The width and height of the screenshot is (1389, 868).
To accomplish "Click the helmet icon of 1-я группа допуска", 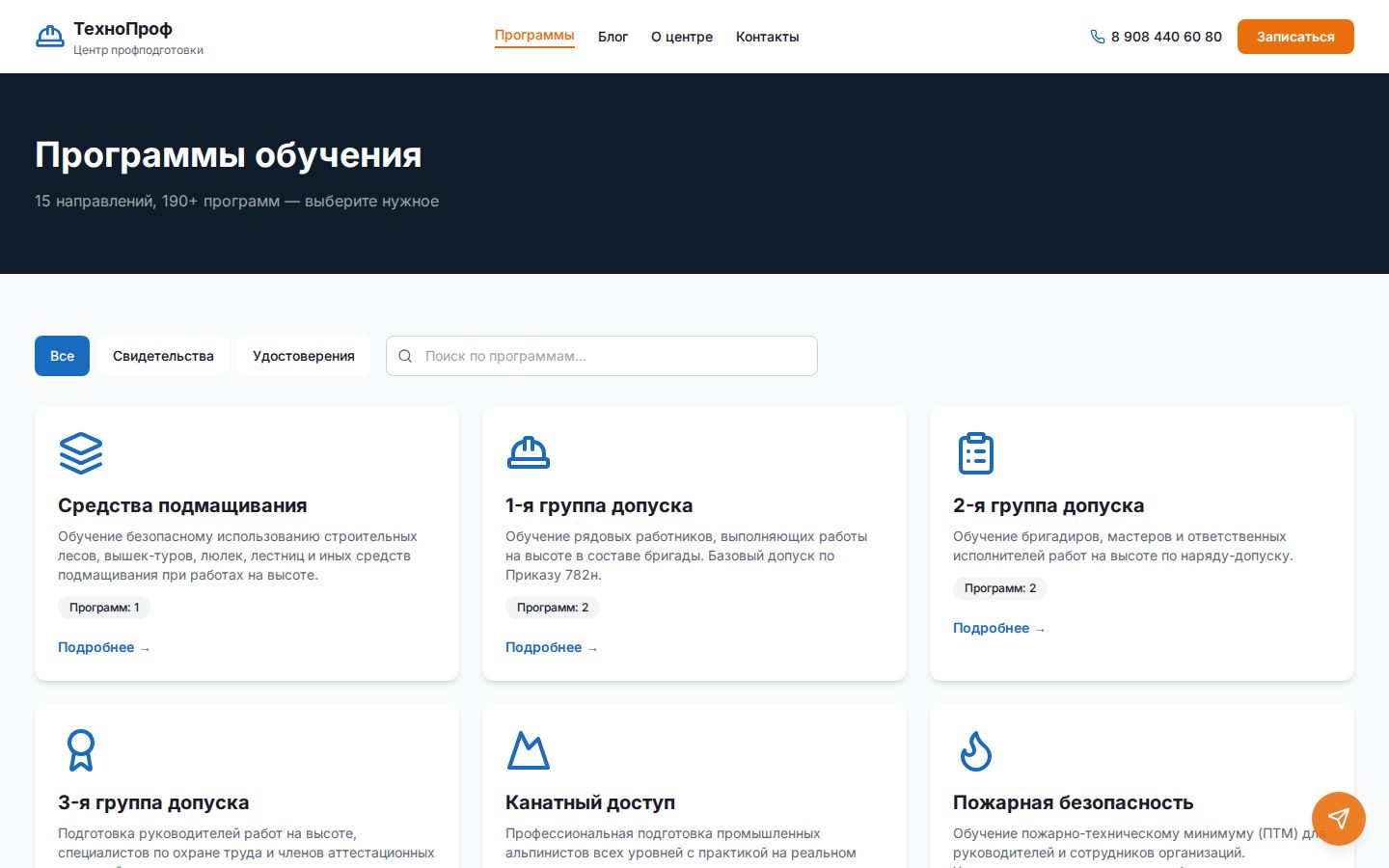I will (x=529, y=453).
